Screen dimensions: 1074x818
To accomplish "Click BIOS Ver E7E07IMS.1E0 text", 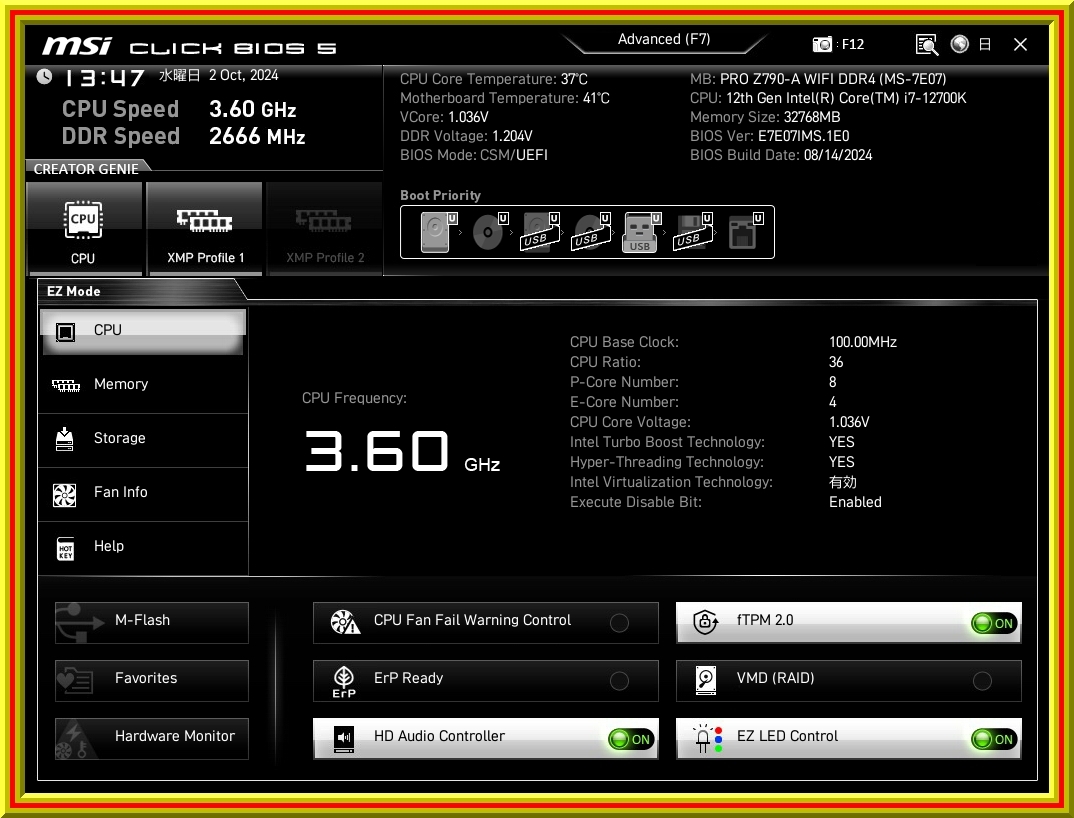I will tap(769, 136).
